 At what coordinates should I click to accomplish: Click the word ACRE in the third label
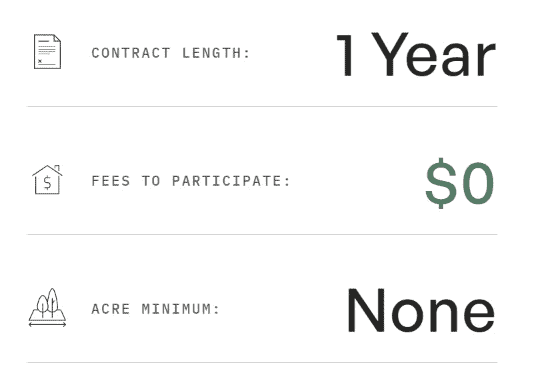click(x=111, y=309)
